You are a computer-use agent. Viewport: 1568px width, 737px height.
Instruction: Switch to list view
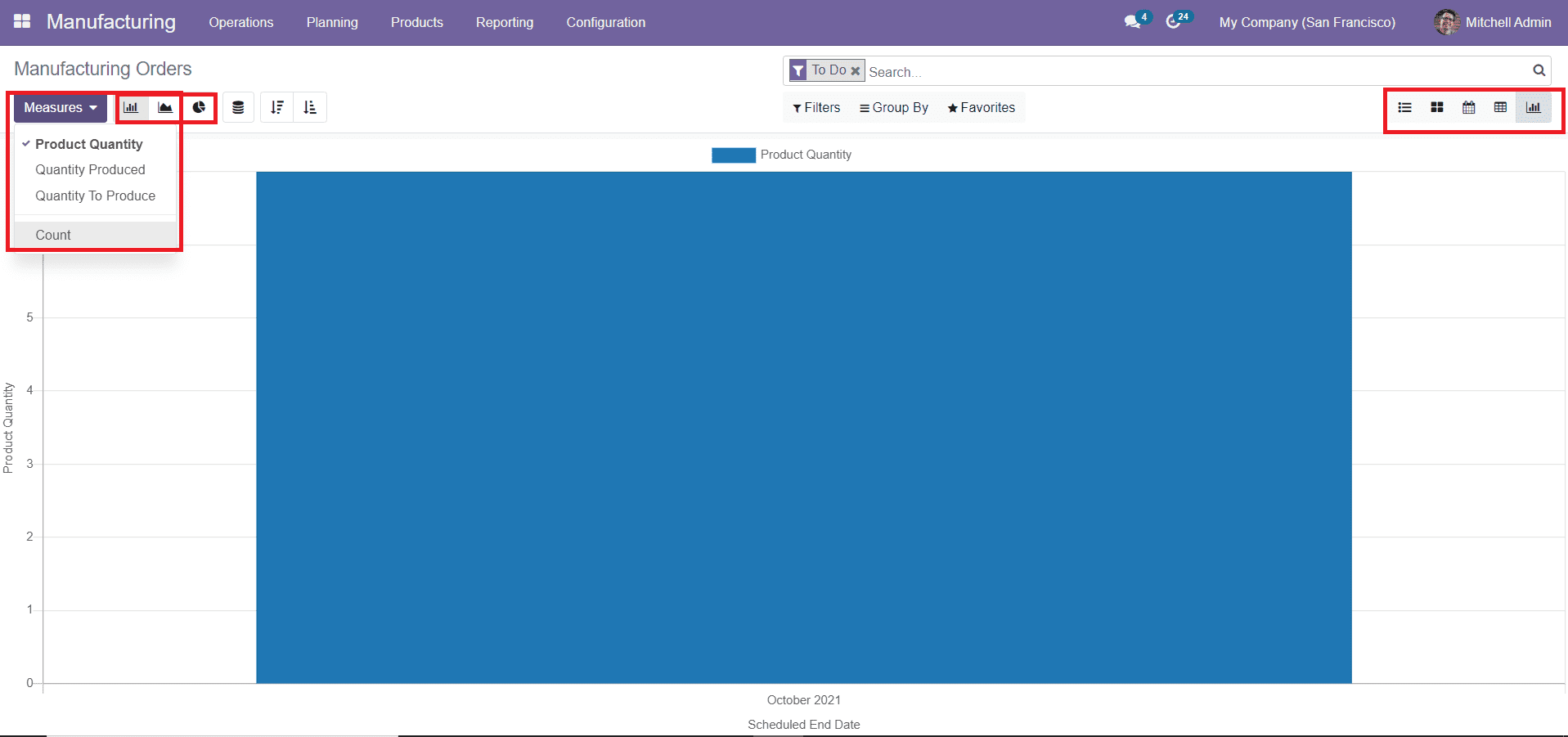pyautogui.click(x=1404, y=107)
